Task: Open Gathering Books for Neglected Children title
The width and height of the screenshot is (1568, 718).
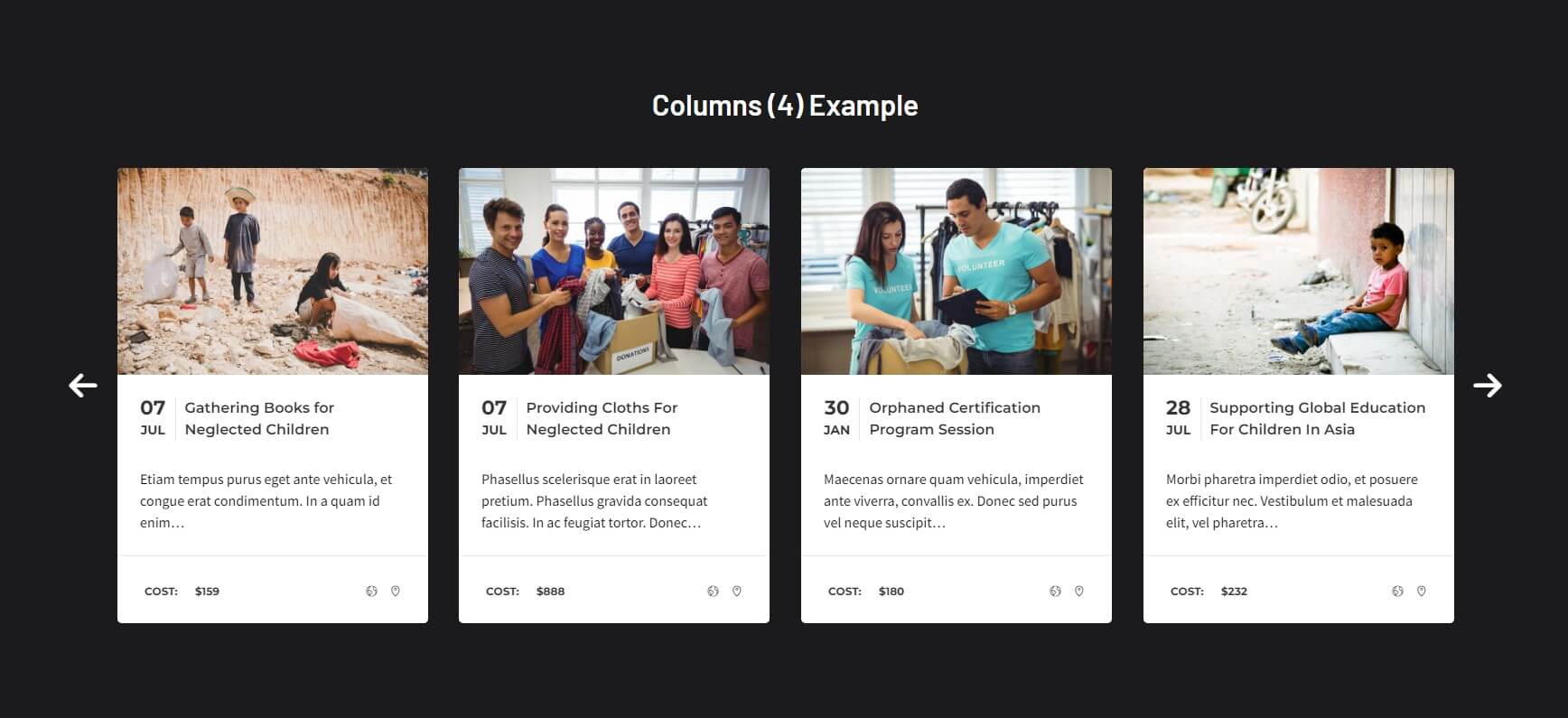Action: pos(259,418)
